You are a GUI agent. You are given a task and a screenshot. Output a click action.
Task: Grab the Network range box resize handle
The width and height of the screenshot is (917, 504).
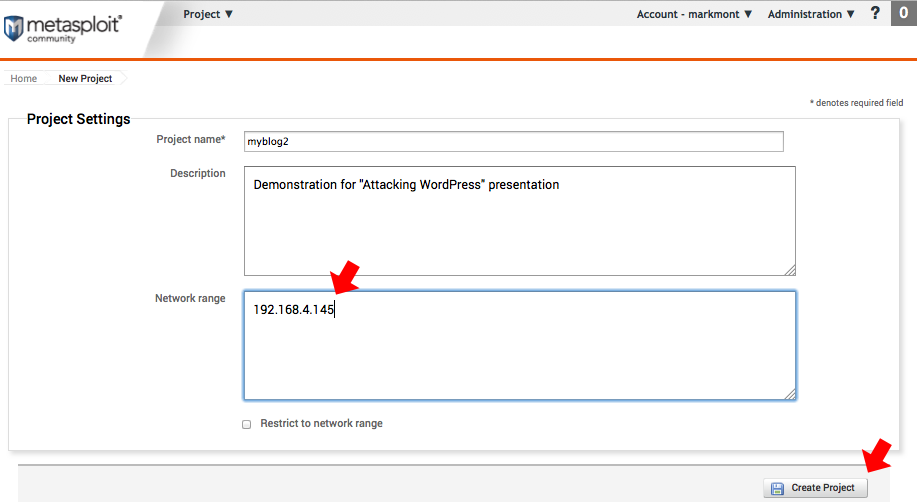789,394
